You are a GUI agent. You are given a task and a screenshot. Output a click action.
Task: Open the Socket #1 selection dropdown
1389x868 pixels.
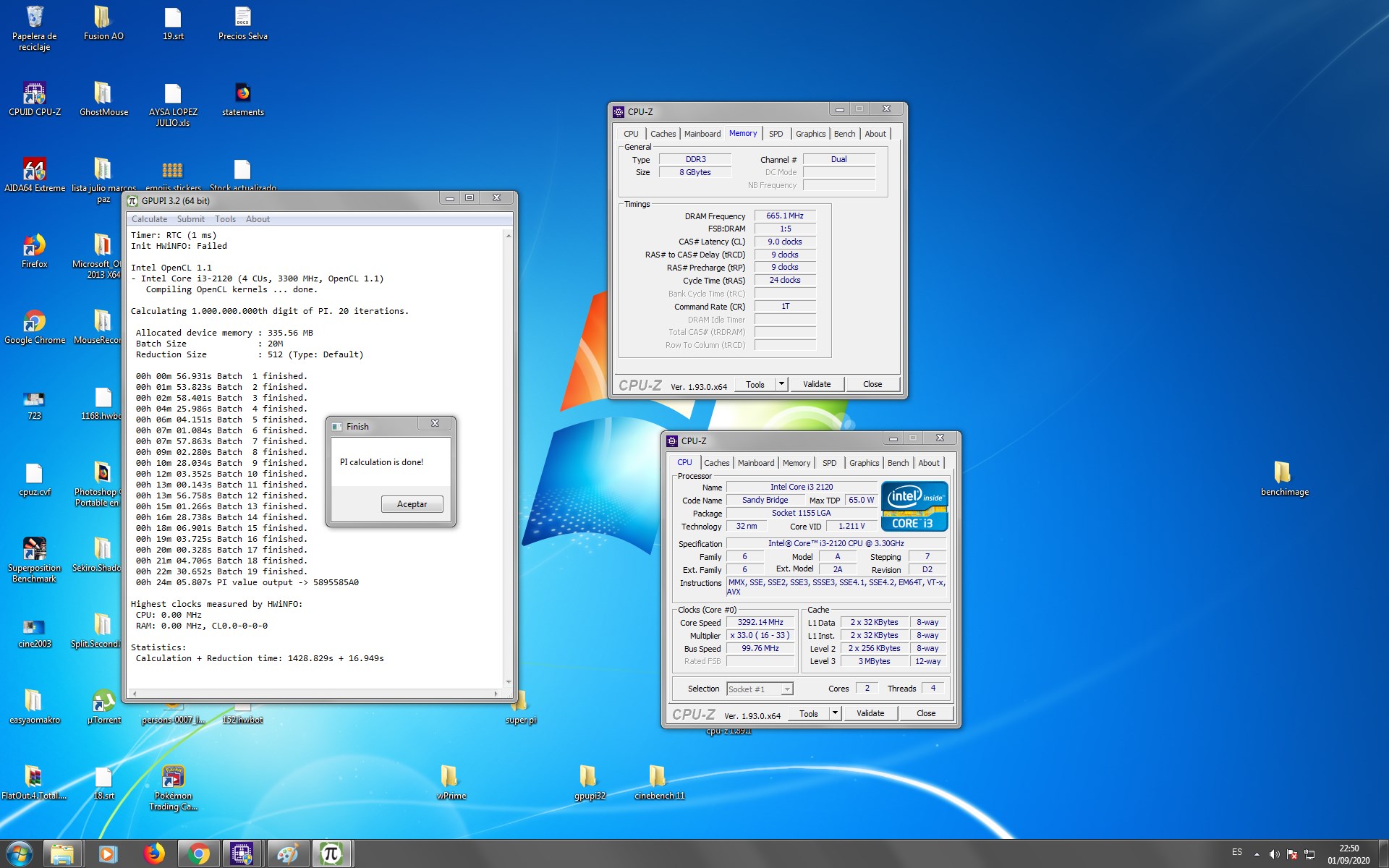(760, 689)
